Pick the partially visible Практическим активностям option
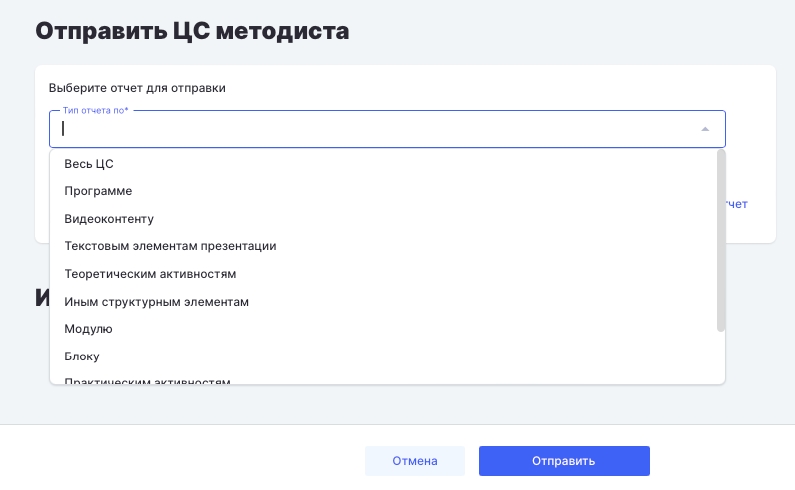This screenshot has height=490, width=795. 147,380
